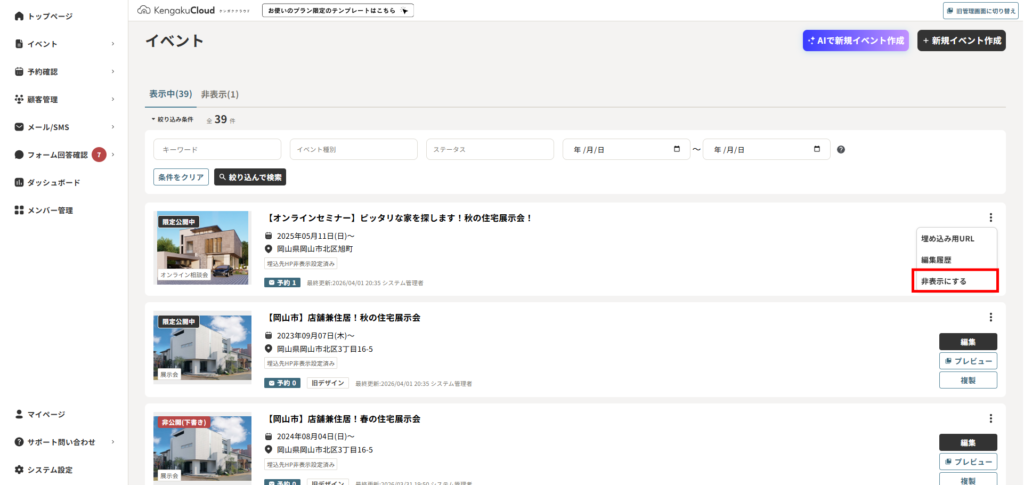The width and height of the screenshot is (1024, 485).
Task: Click the help question mark icon beside date range
Action: [x=840, y=149]
